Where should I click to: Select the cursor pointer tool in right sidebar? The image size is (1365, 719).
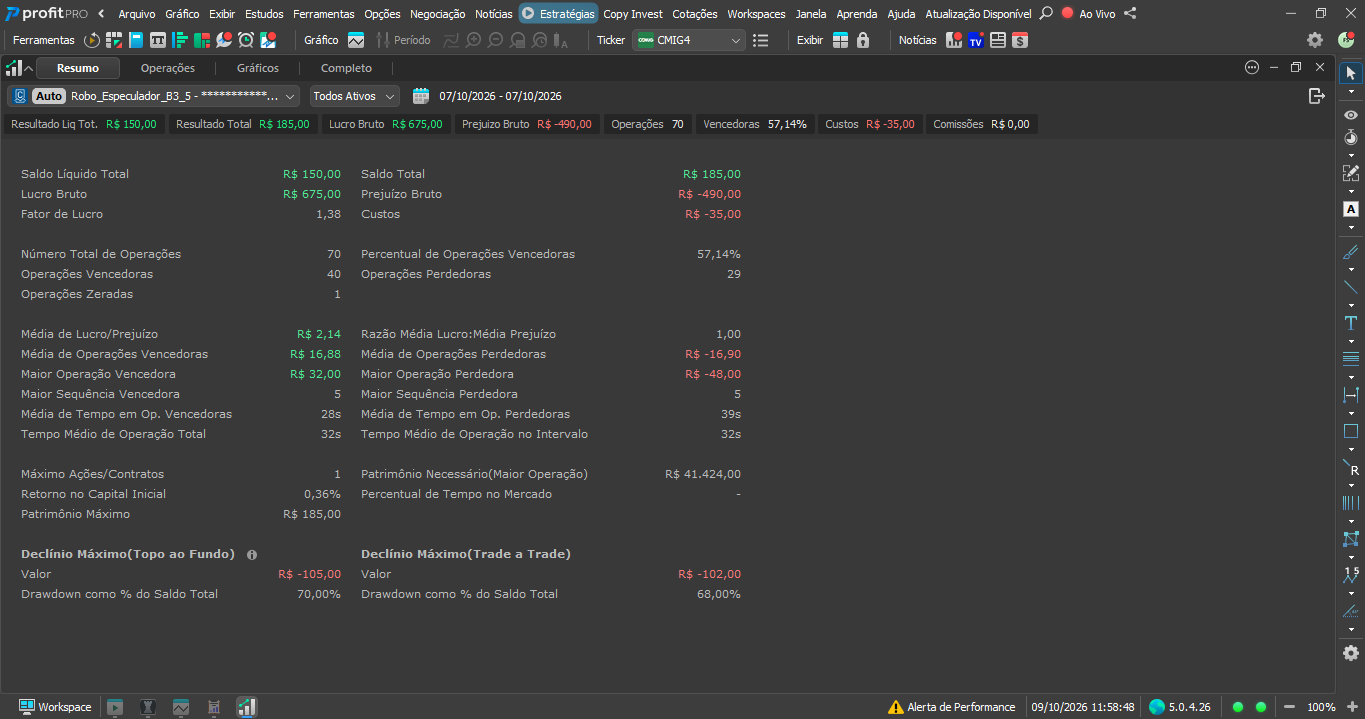click(1351, 73)
